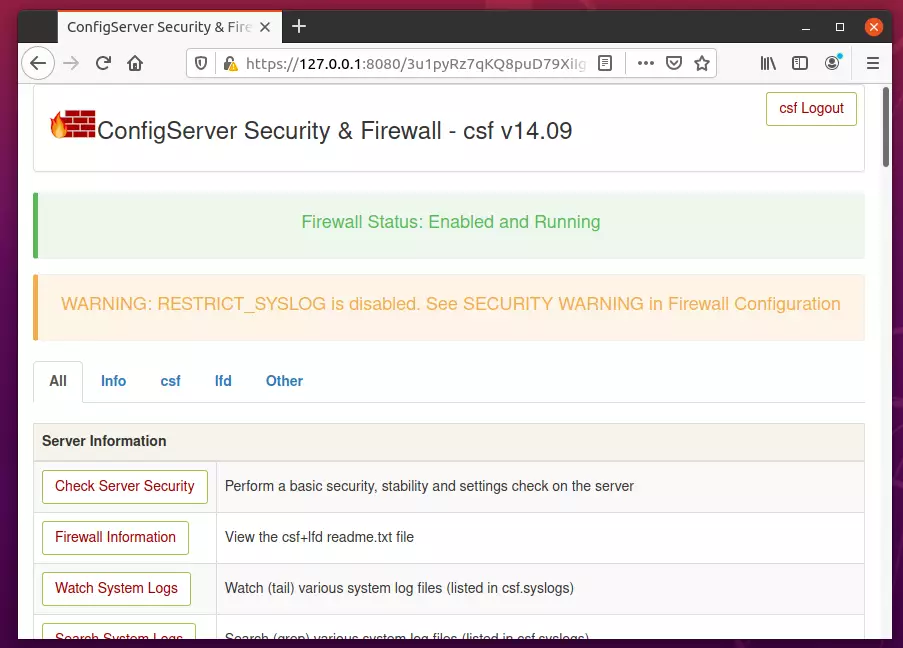This screenshot has height=648, width=903.
Task: Close the ConfigServer Security tab
Action: click(265, 27)
